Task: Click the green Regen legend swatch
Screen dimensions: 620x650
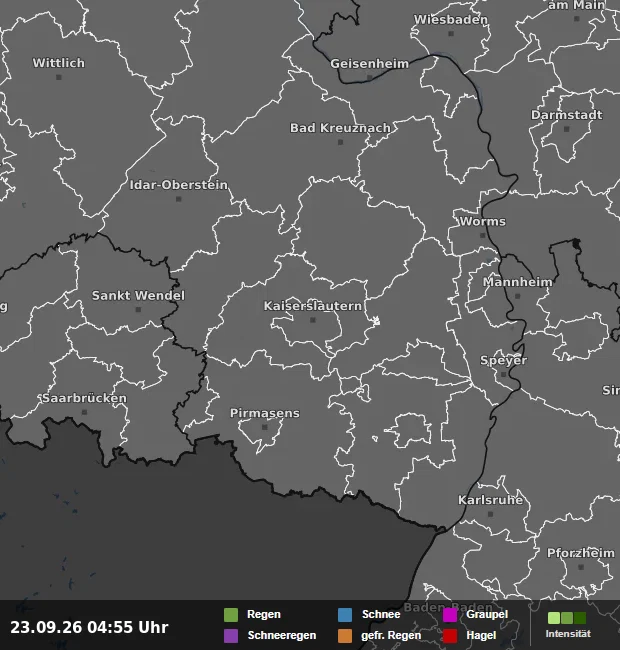Action: coord(231,615)
